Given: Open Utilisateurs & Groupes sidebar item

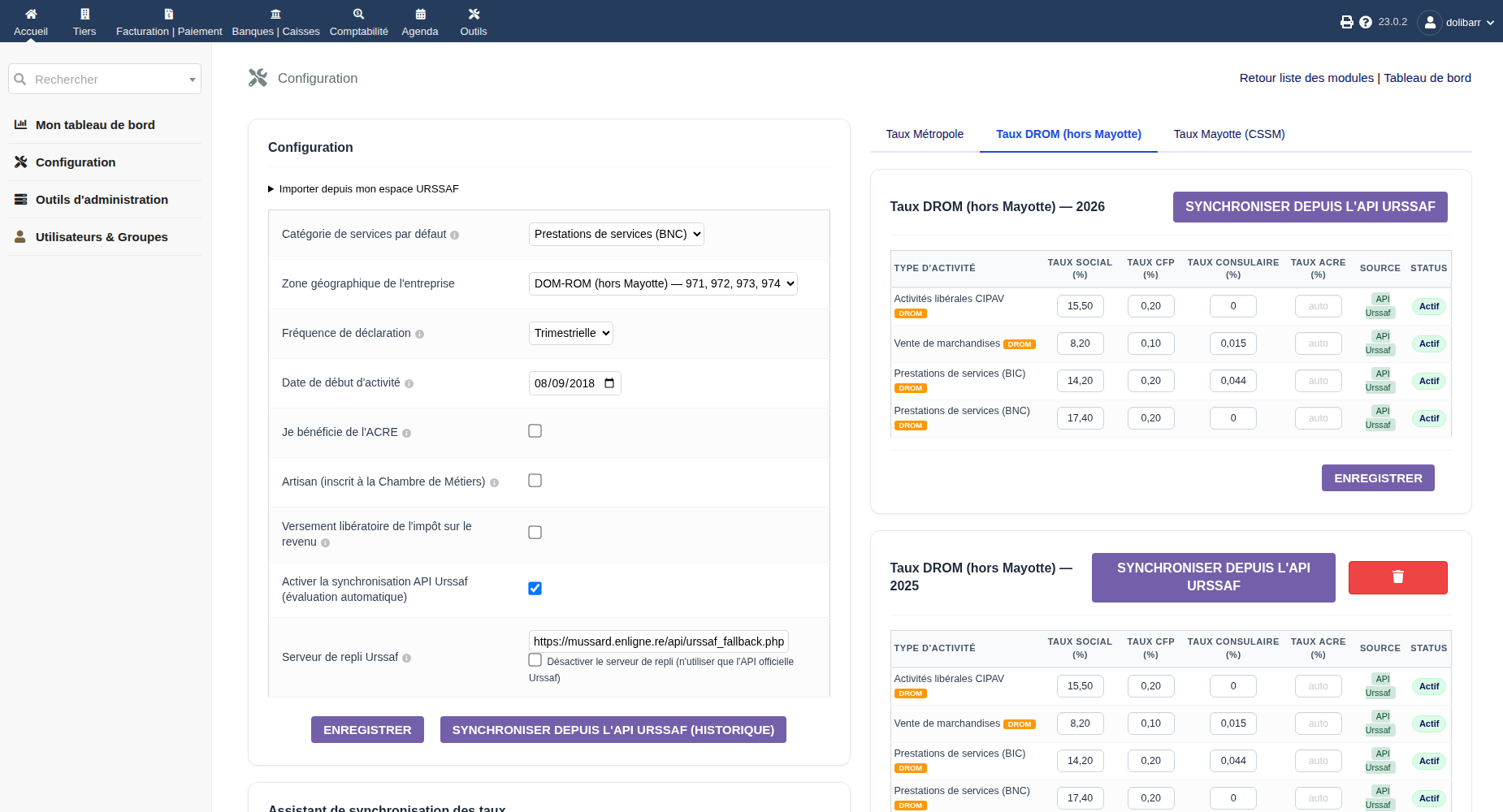Looking at the screenshot, I should point(102,237).
